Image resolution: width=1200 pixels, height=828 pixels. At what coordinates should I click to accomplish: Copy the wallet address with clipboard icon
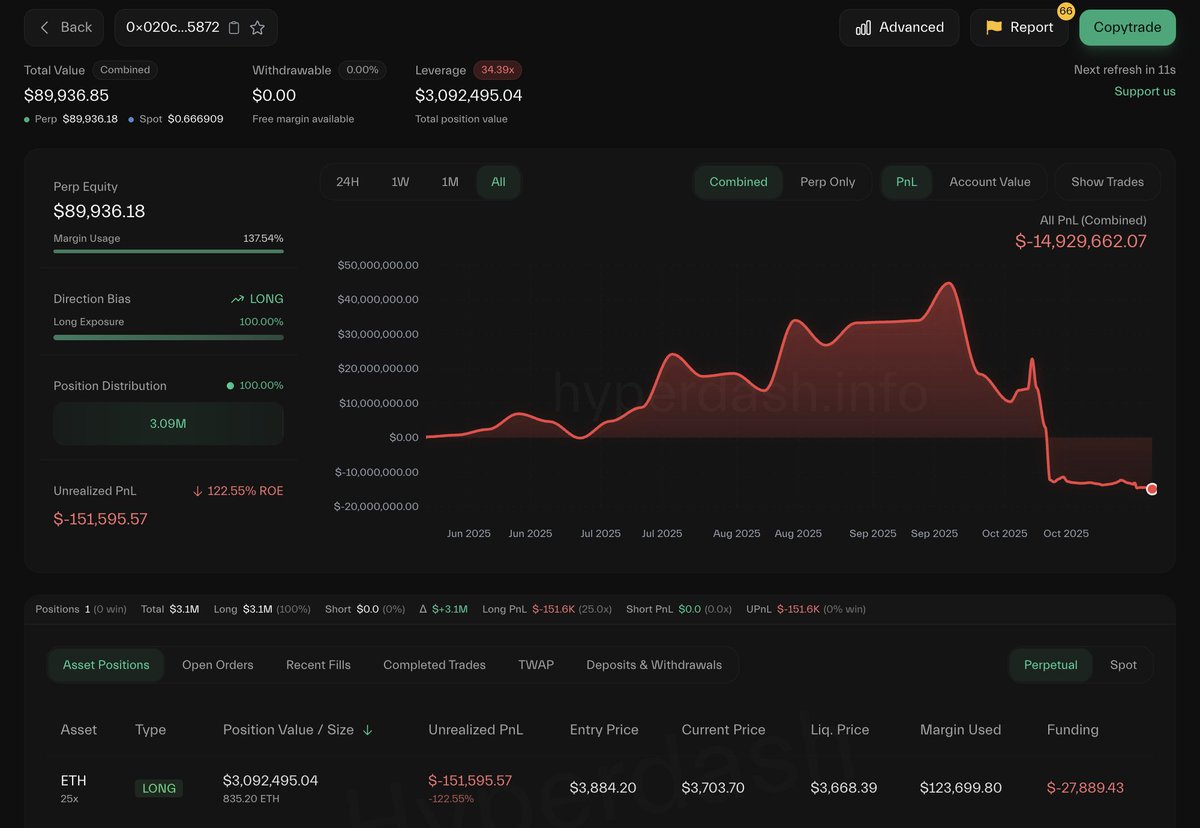coord(234,28)
